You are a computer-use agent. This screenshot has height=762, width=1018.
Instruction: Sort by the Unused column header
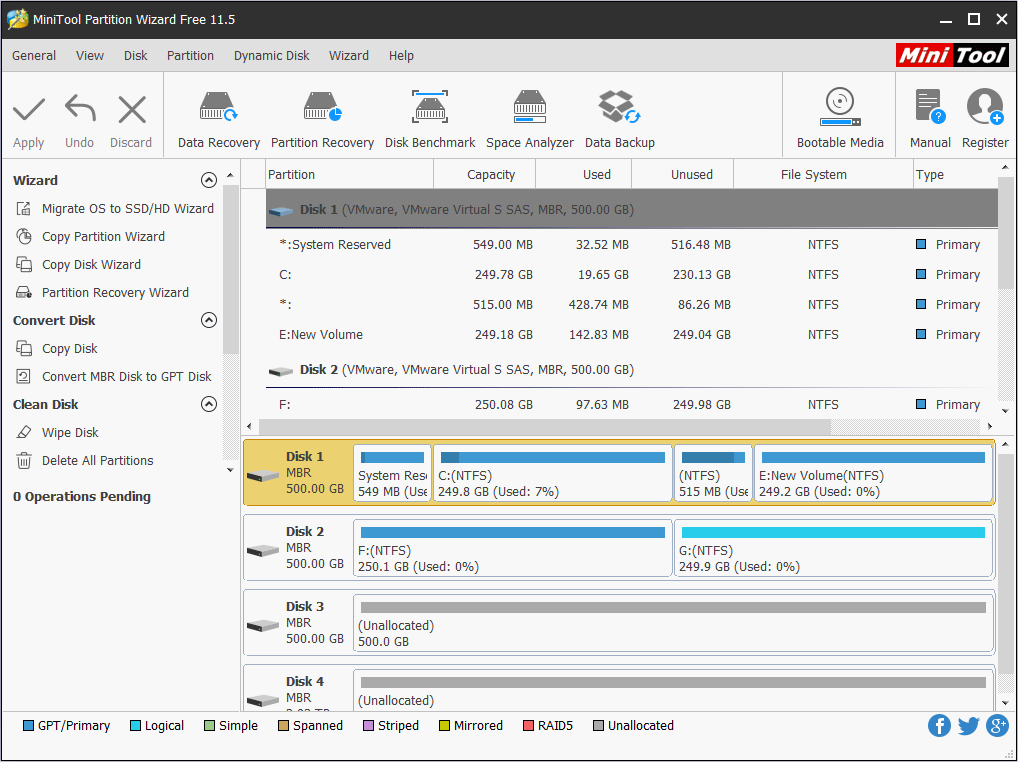pyautogui.click(x=683, y=175)
